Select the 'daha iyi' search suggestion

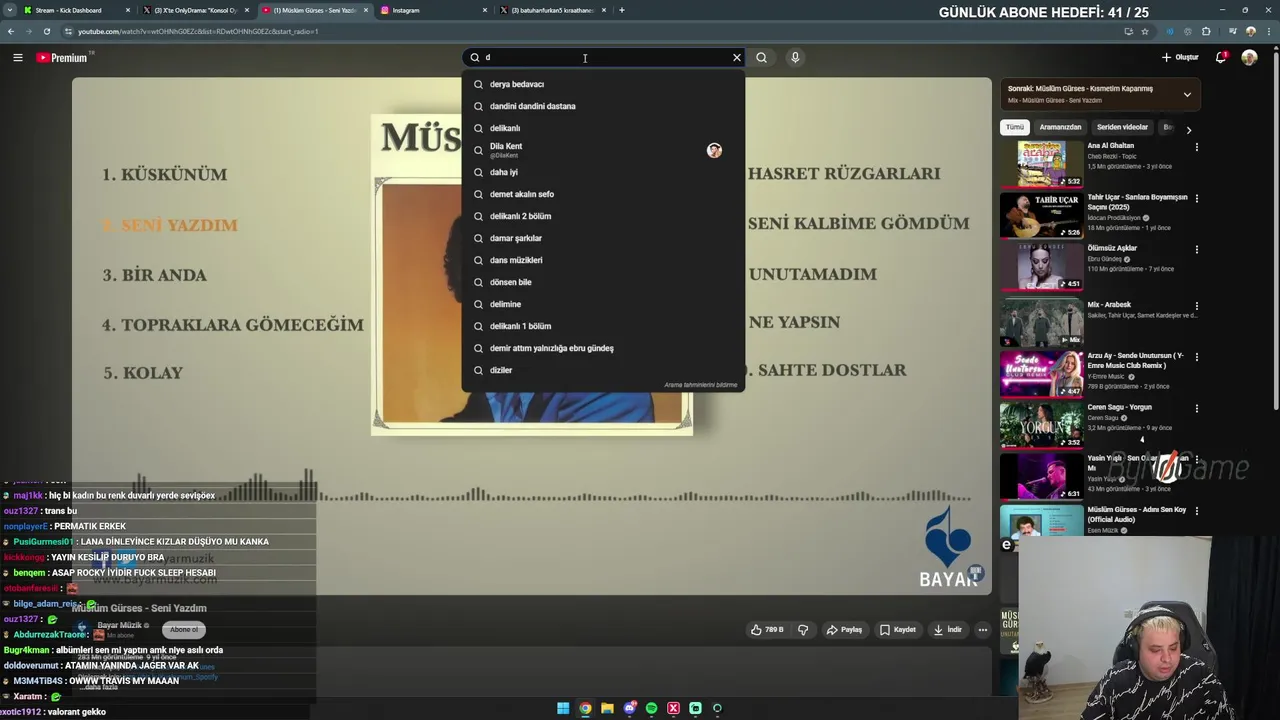point(604,172)
